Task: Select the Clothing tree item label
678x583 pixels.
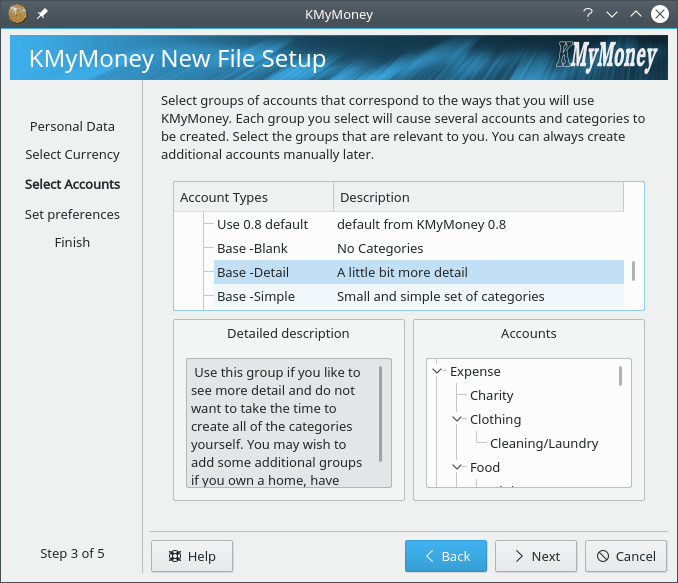Action: pos(496,420)
